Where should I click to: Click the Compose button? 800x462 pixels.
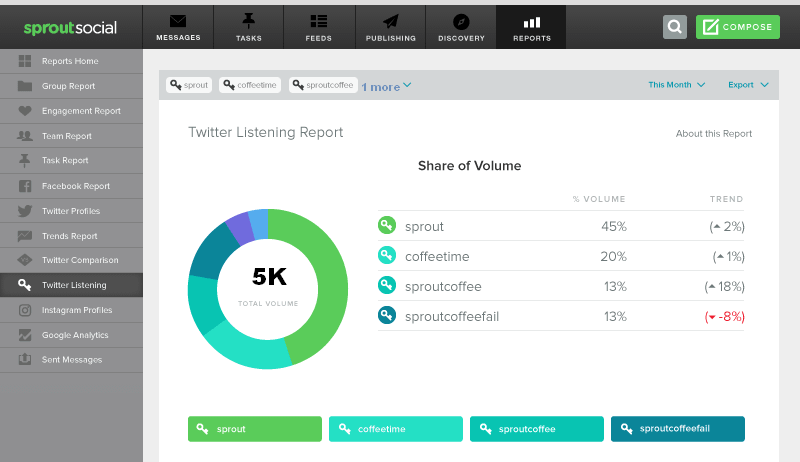click(738, 27)
